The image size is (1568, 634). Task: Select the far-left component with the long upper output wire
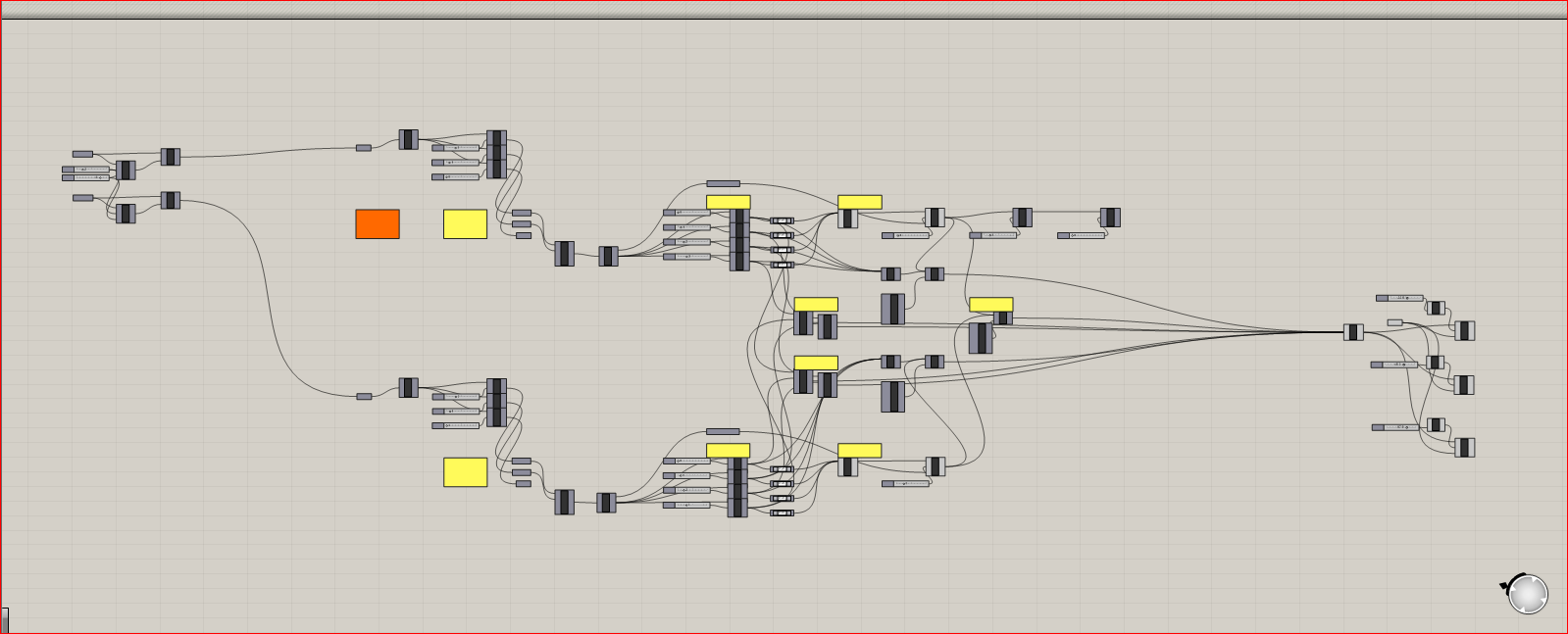tap(171, 157)
